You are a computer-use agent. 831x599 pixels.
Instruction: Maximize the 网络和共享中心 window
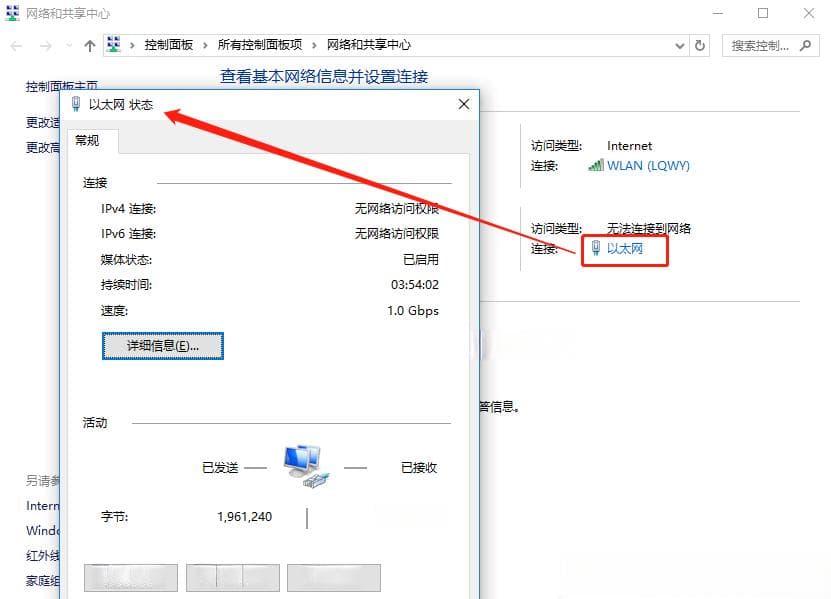(x=763, y=13)
